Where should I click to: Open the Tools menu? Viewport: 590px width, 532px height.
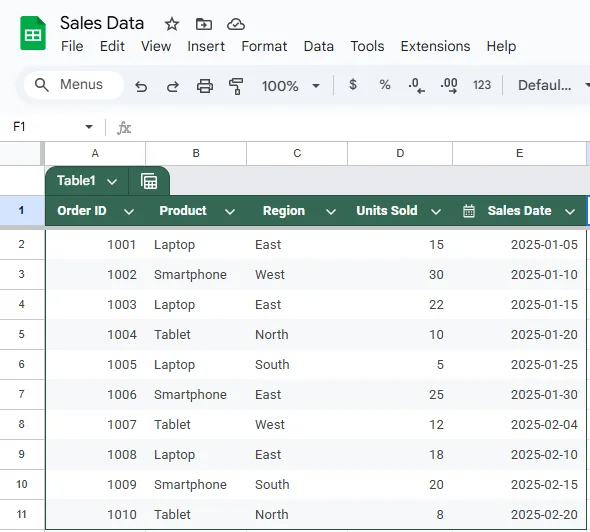367,46
